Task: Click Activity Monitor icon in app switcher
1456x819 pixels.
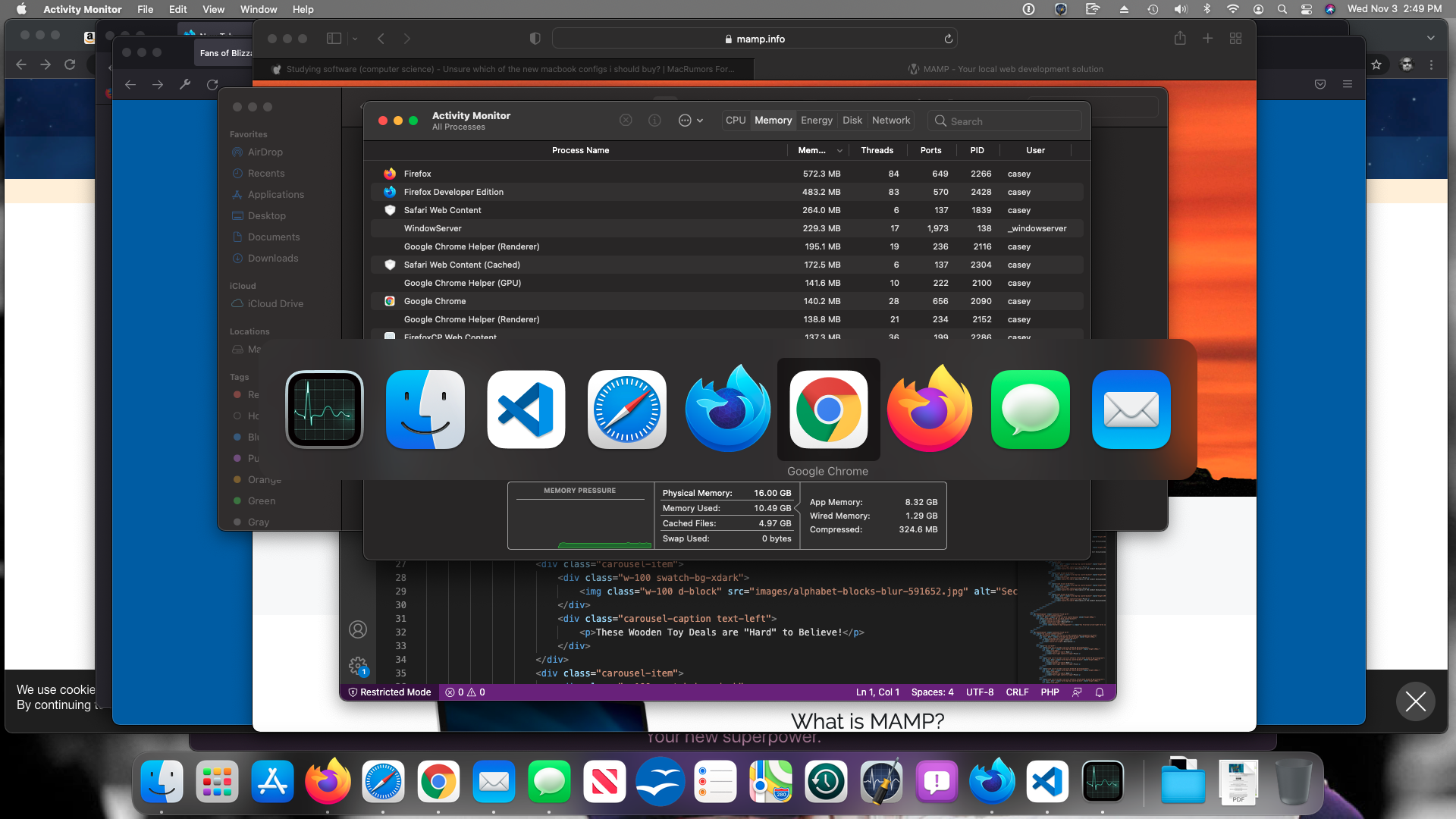Action: pos(325,409)
